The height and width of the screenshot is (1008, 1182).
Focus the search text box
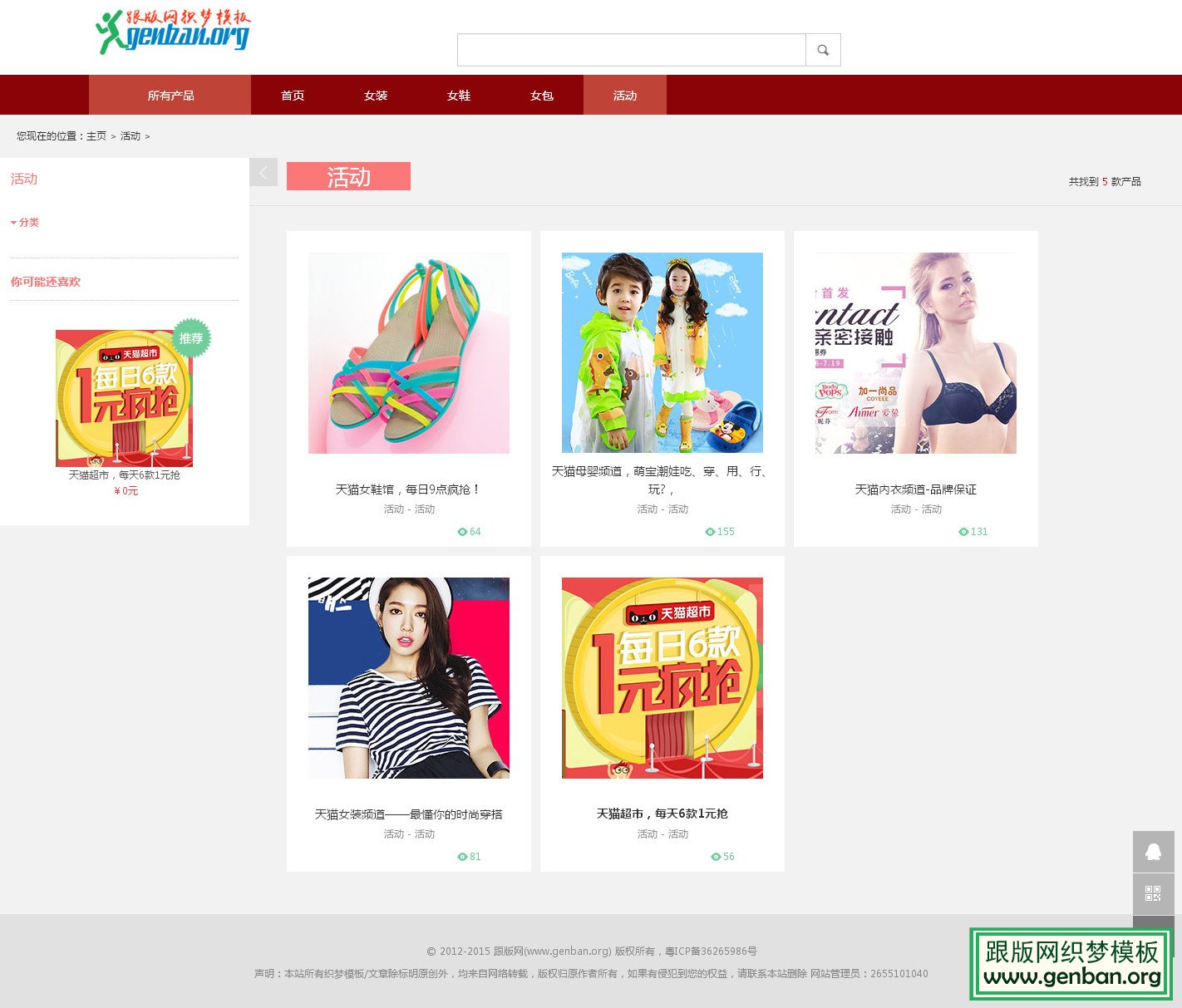click(631, 50)
